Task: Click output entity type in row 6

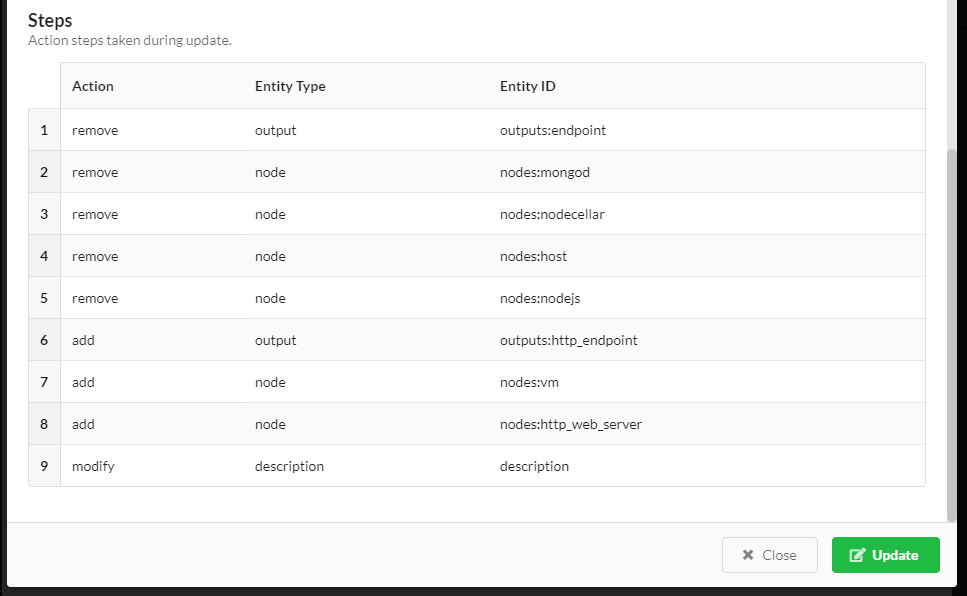Action: [275, 340]
